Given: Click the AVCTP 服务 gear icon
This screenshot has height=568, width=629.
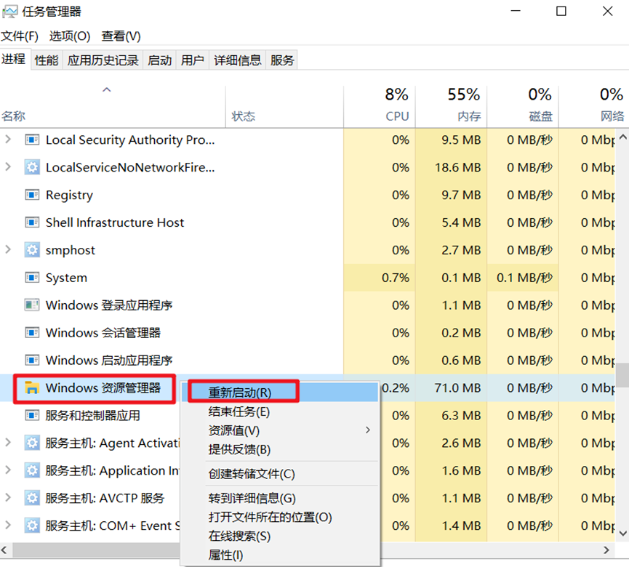Looking at the screenshot, I should point(32,498).
